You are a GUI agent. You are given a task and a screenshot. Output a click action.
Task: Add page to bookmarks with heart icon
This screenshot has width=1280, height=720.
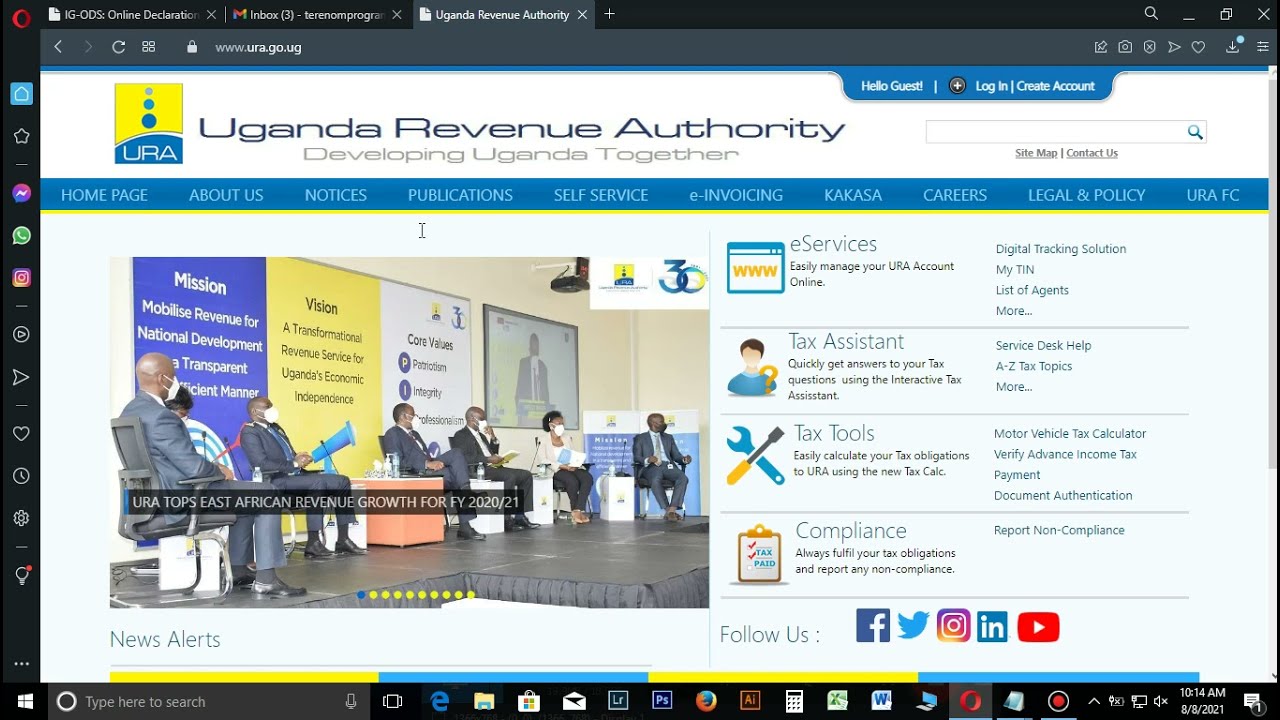pyautogui.click(x=1198, y=47)
